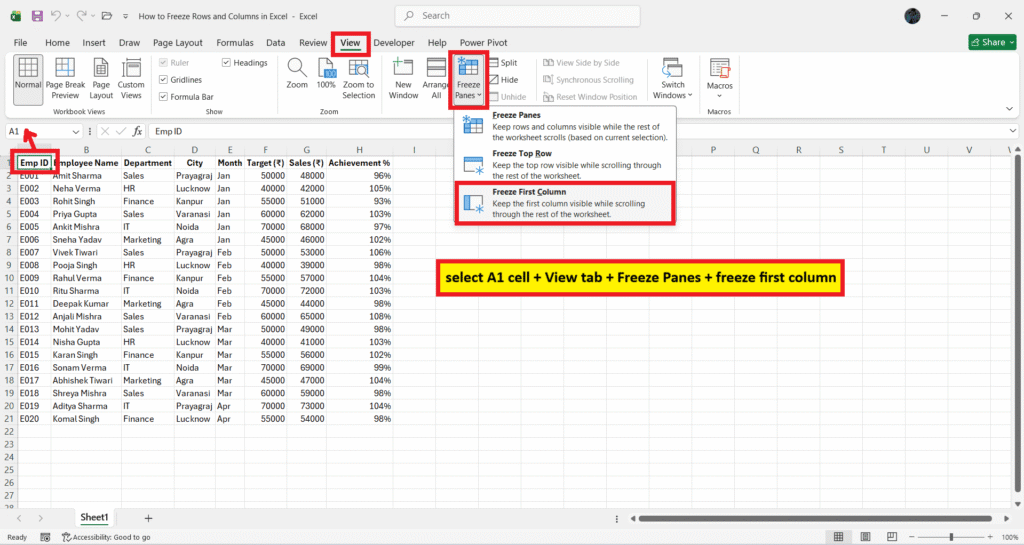Click macro recording icon in status bar
This screenshot has width=1024, height=545.
[x=45, y=537]
